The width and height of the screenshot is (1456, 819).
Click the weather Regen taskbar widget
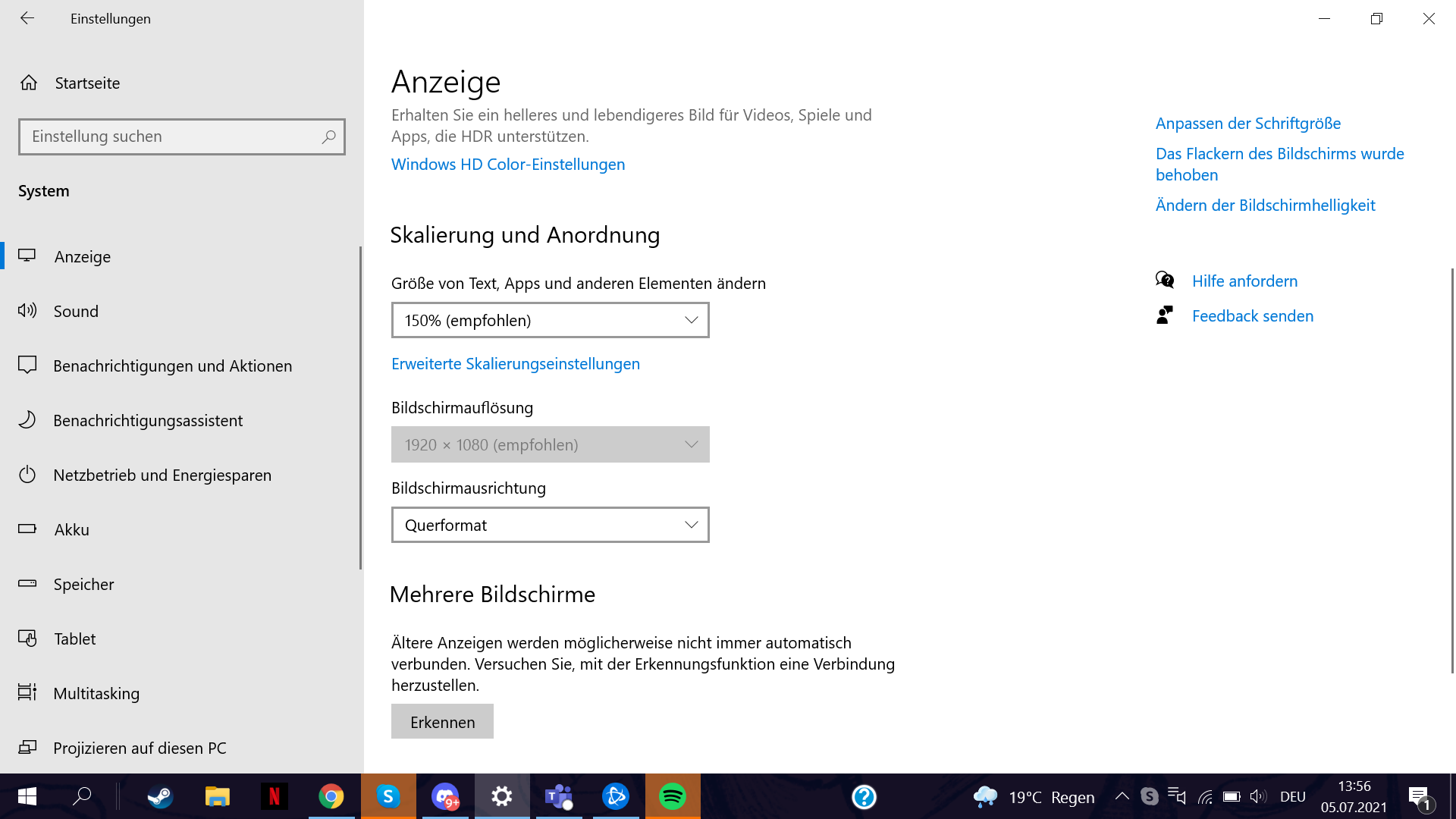[x=1035, y=796]
